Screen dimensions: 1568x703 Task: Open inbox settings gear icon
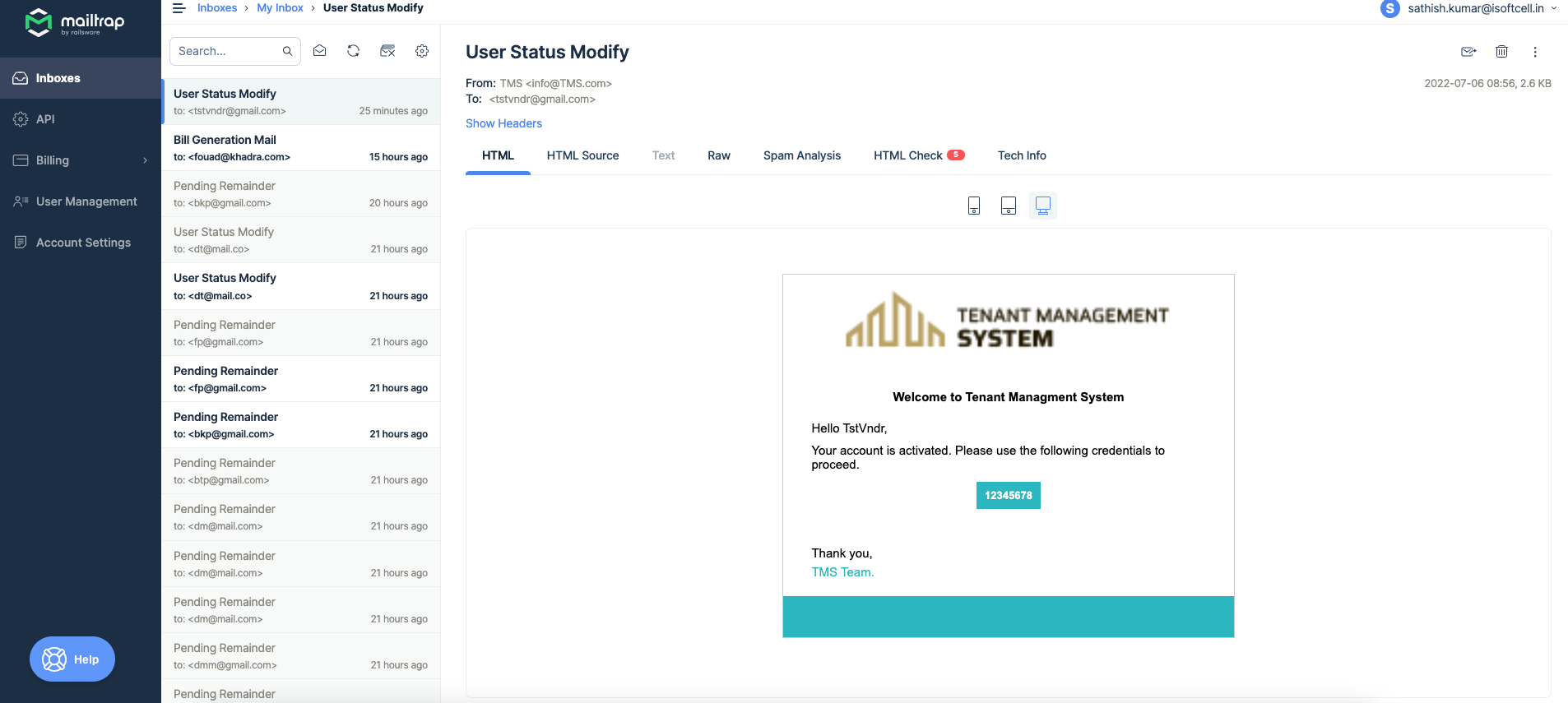422,51
